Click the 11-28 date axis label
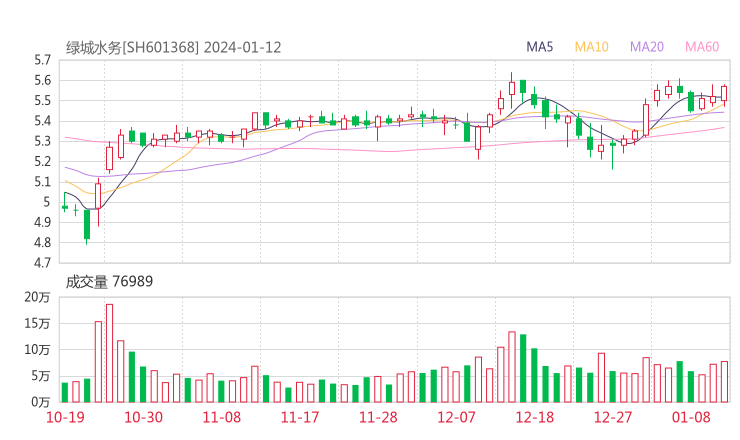 (x=378, y=417)
